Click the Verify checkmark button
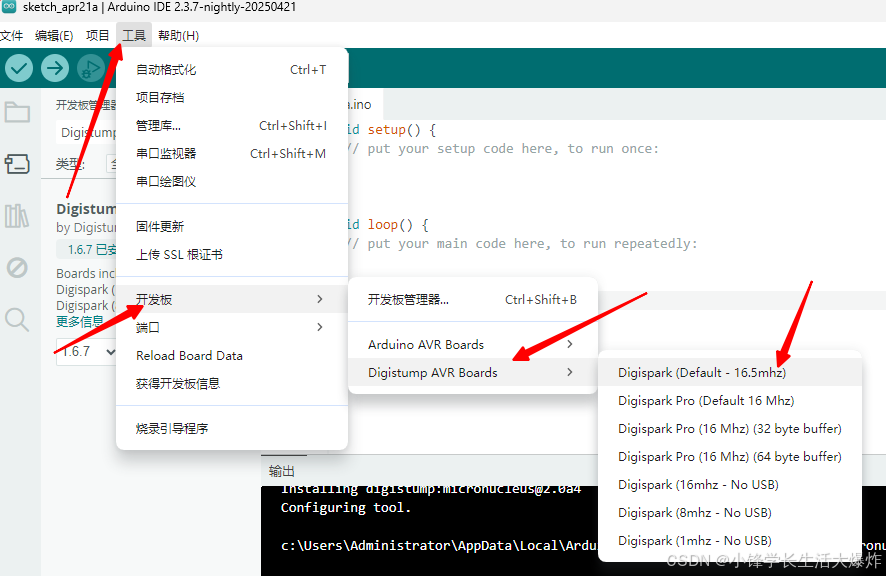 click(19, 68)
